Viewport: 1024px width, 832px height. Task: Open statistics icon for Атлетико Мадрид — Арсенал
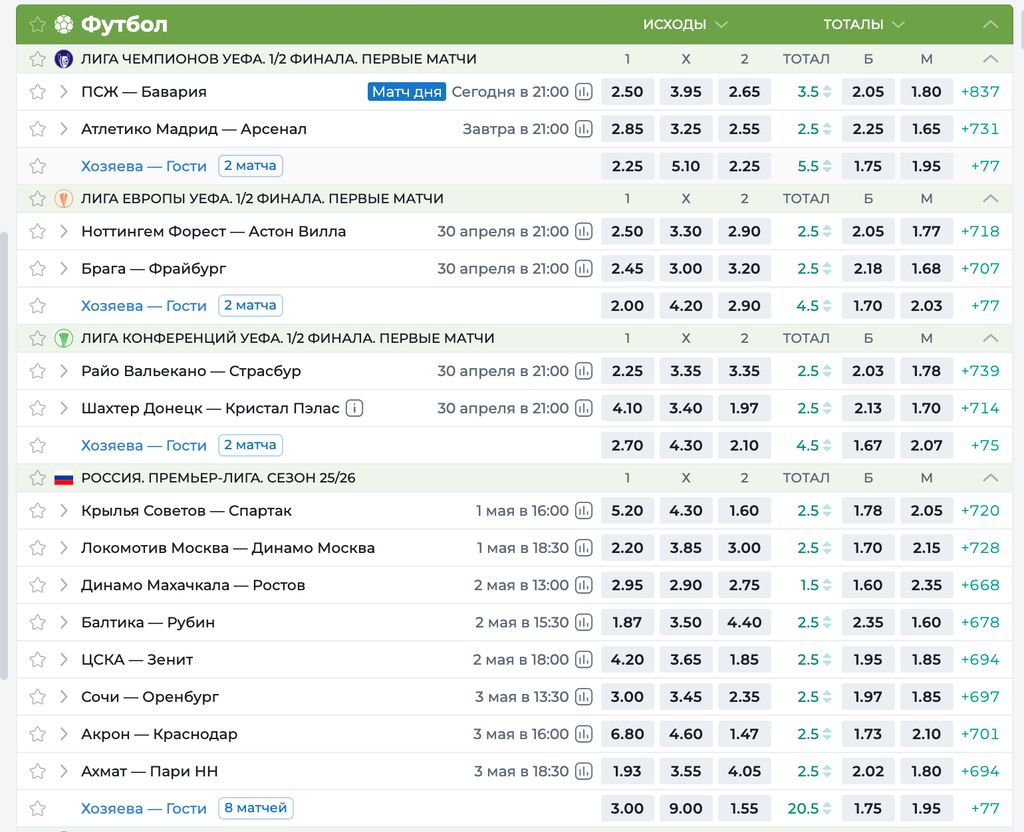click(584, 129)
